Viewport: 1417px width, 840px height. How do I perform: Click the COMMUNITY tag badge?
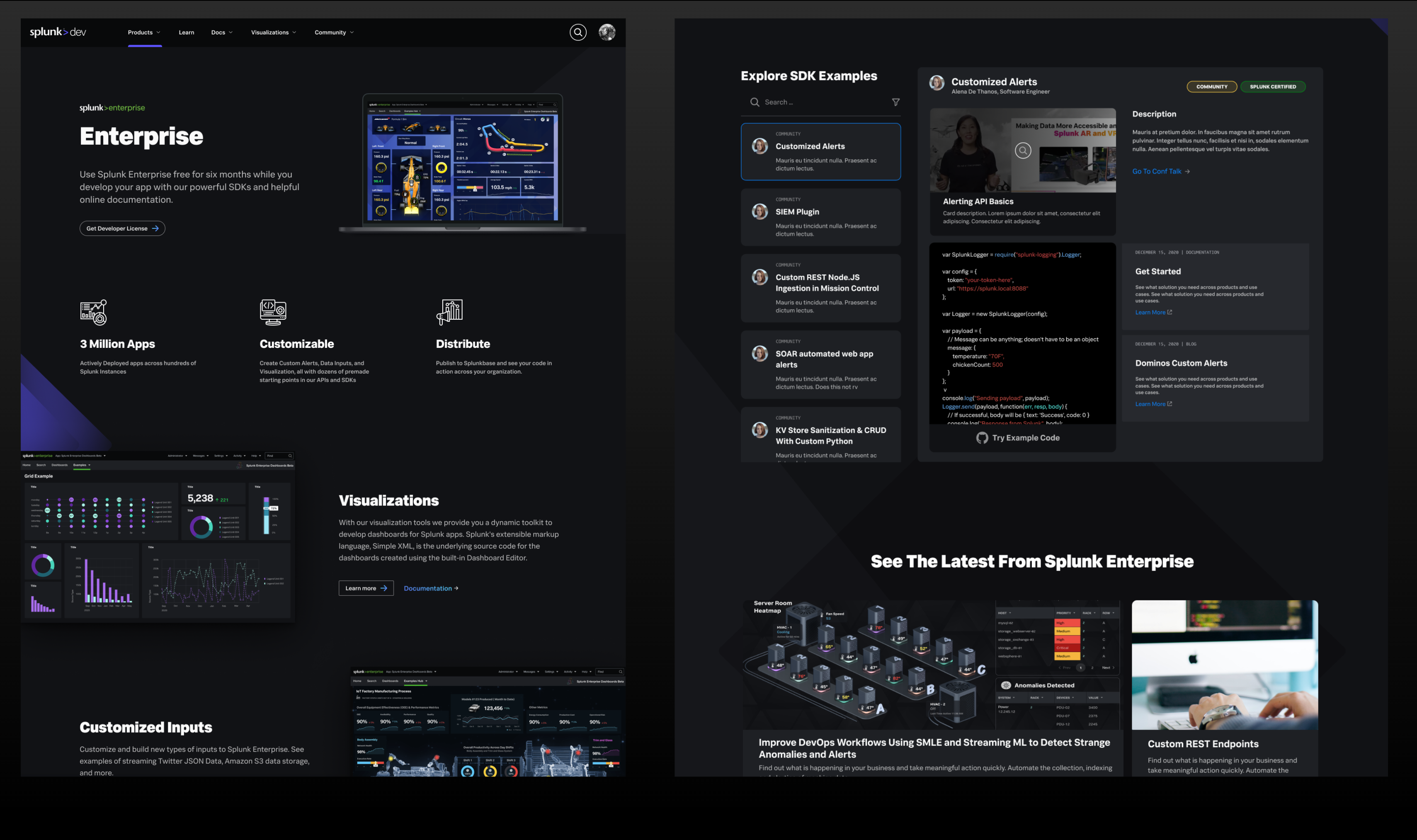1211,87
